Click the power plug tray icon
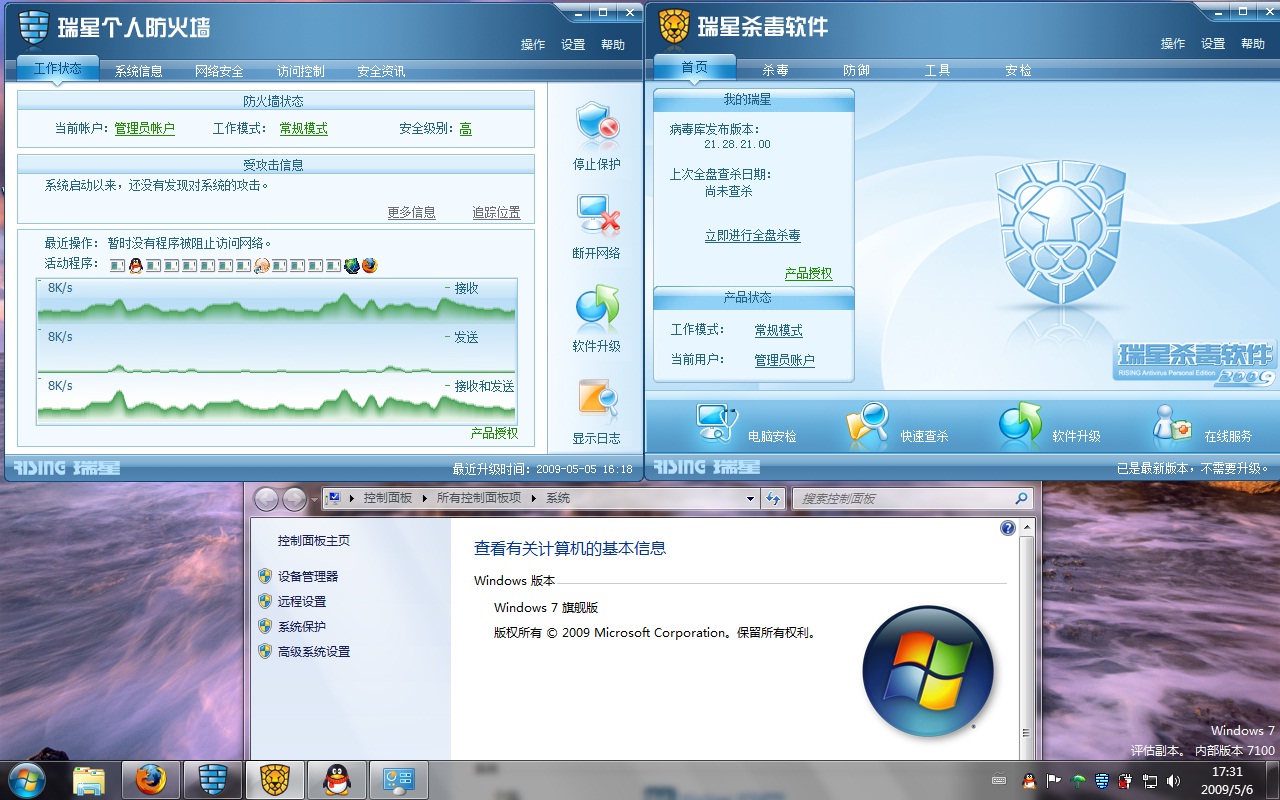This screenshot has width=1280, height=800. coord(1125,780)
